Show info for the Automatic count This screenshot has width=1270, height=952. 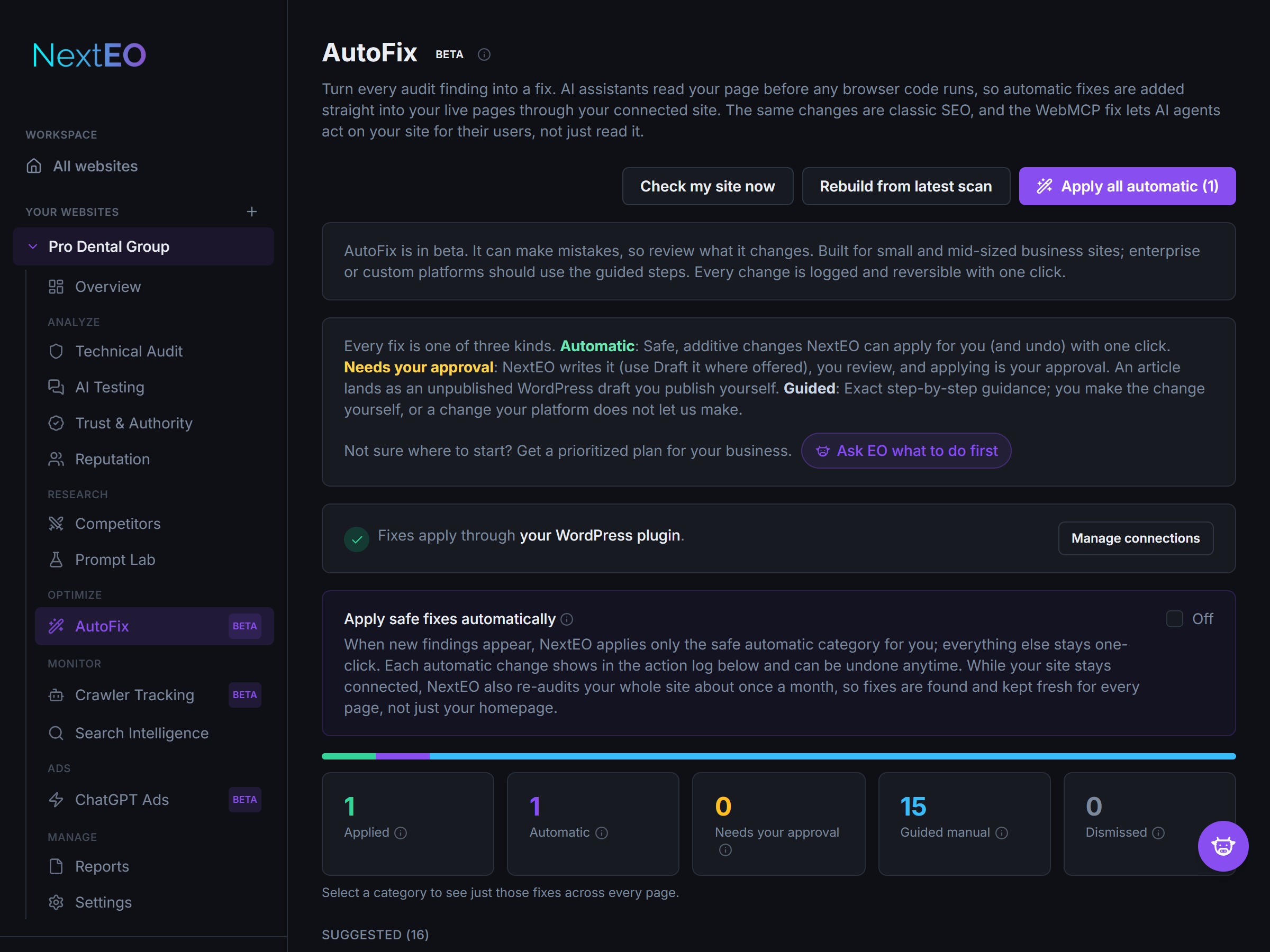pyautogui.click(x=602, y=832)
